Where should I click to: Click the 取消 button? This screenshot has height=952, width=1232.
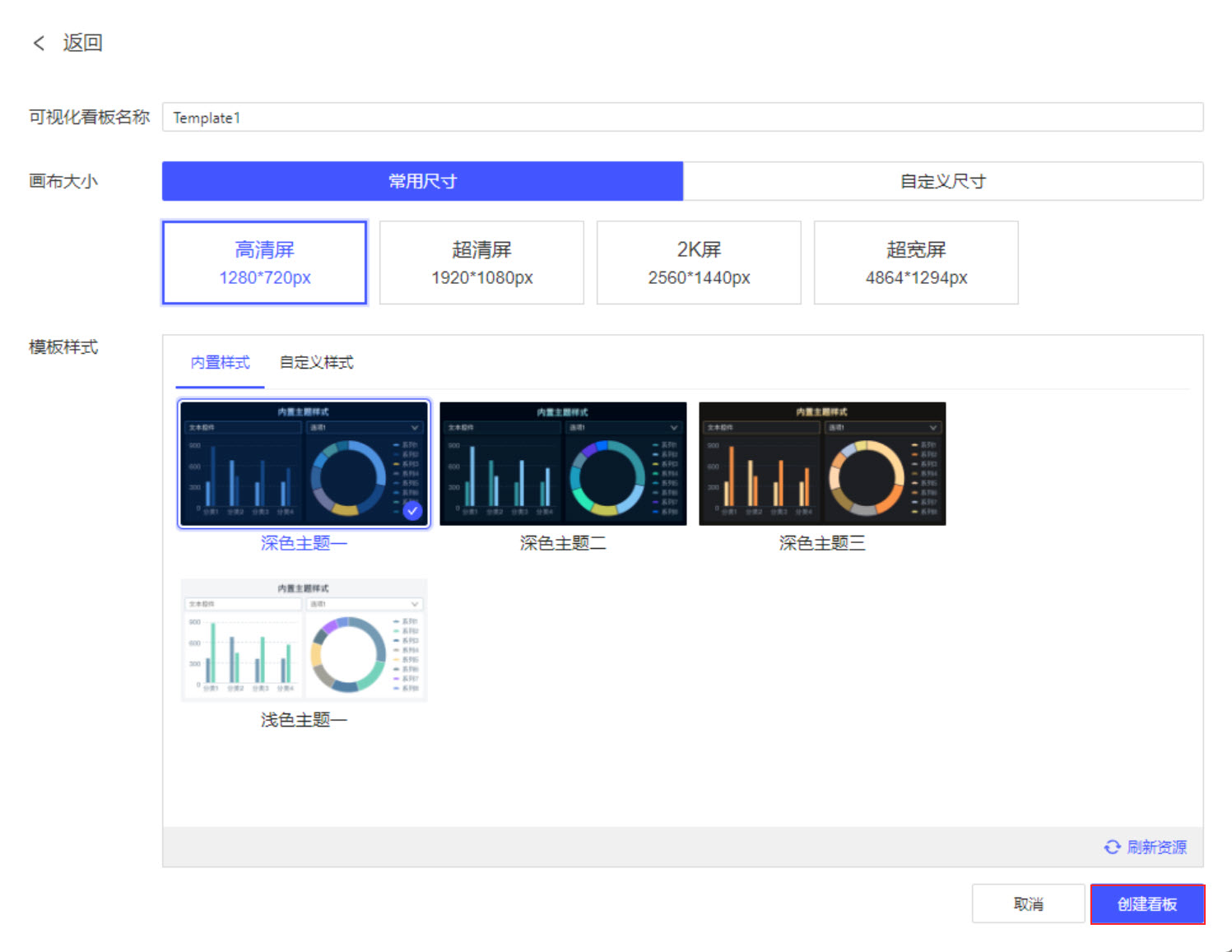point(1029,903)
